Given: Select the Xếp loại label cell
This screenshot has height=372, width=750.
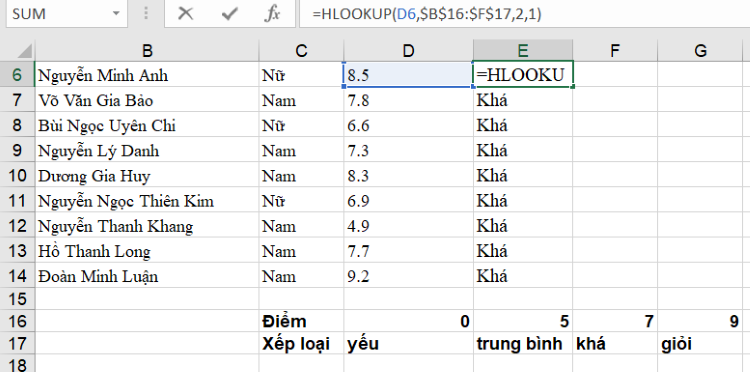Looking at the screenshot, I should [301, 343].
